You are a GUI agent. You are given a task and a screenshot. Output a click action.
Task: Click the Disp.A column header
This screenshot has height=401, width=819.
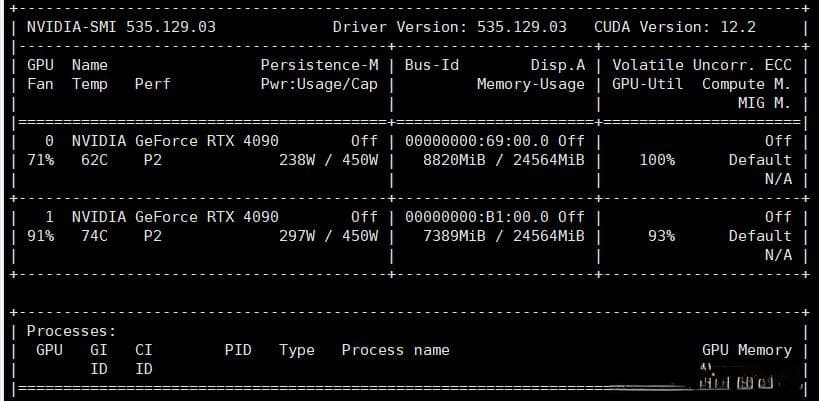tap(558, 65)
